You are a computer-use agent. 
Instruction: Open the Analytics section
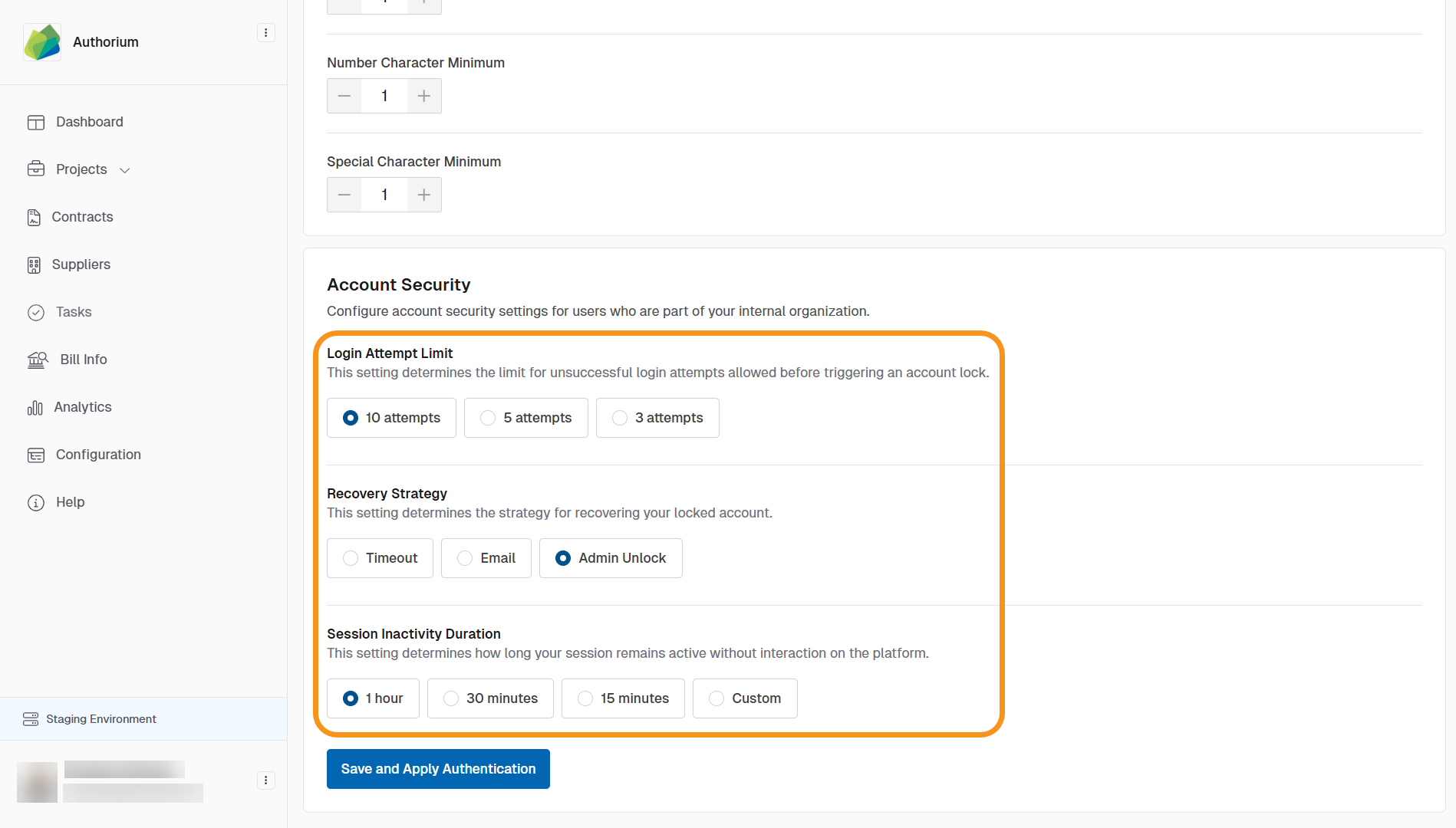82,407
